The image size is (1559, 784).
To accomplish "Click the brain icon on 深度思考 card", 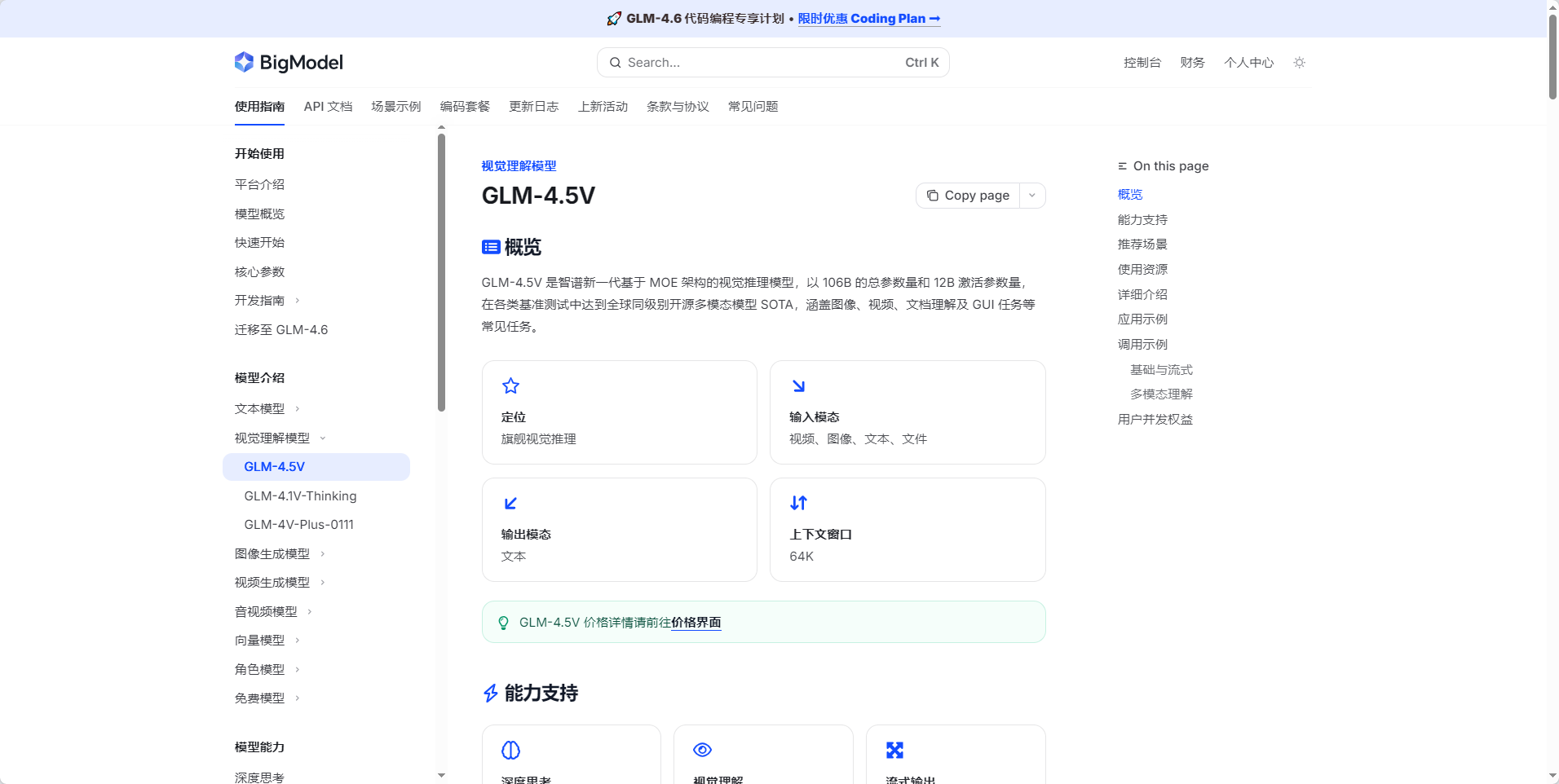I will click(510, 750).
